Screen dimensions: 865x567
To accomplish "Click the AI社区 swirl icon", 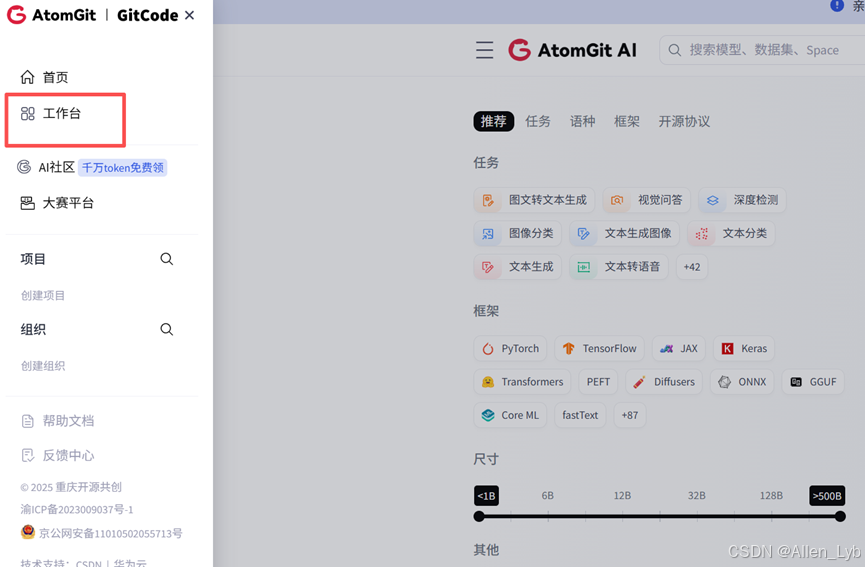I will [24, 167].
